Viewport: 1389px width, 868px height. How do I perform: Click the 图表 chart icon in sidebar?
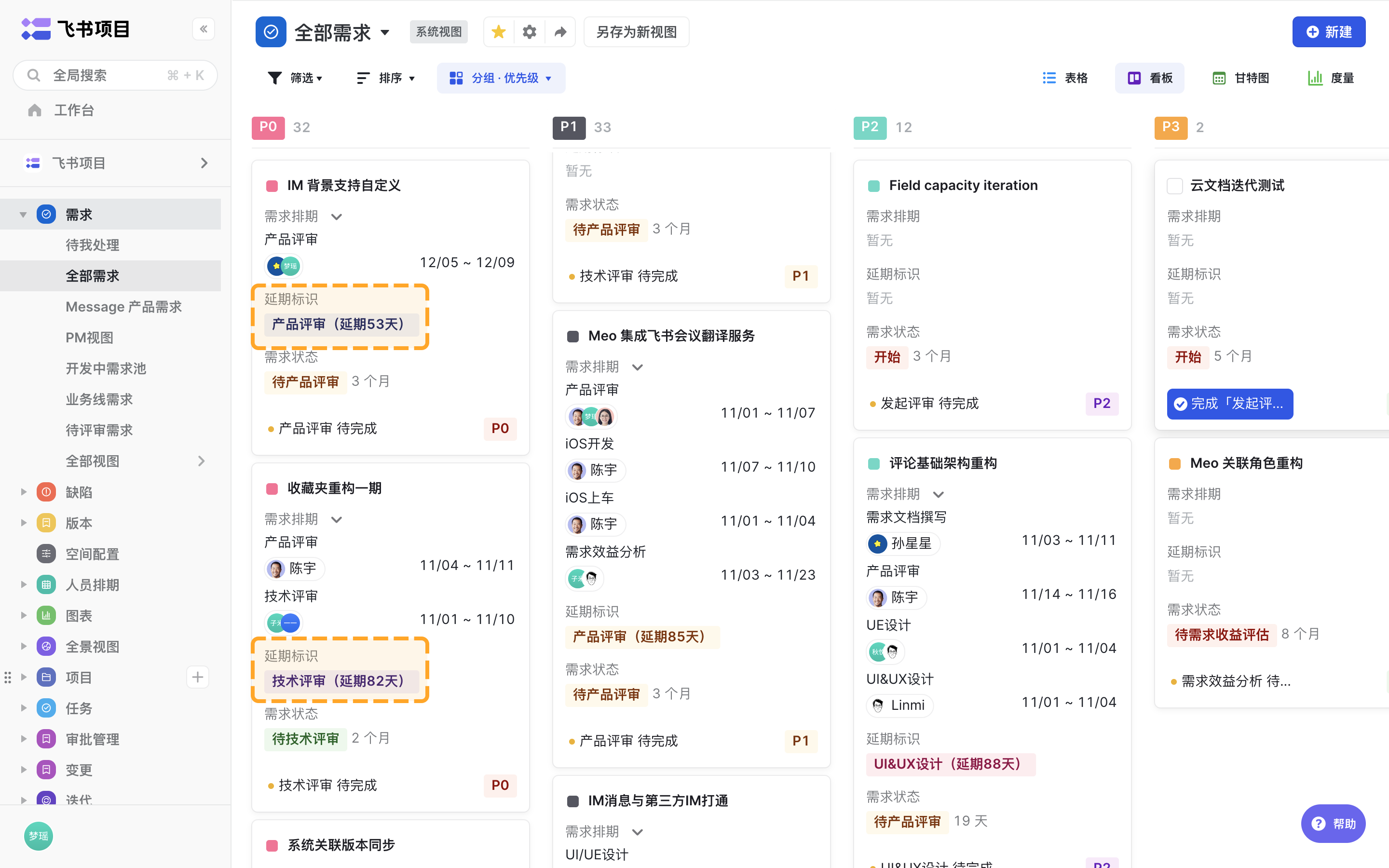(x=46, y=616)
